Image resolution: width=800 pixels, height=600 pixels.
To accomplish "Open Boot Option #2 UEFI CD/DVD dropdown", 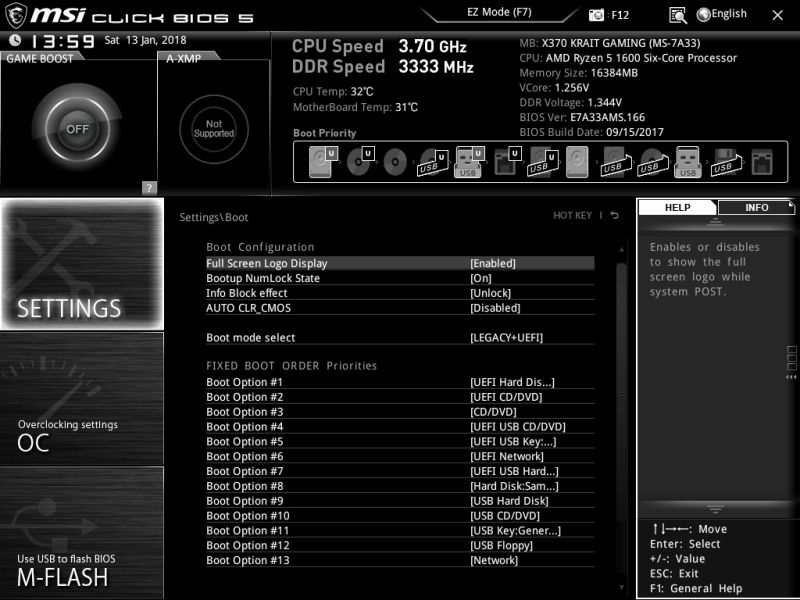I will pos(506,396).
